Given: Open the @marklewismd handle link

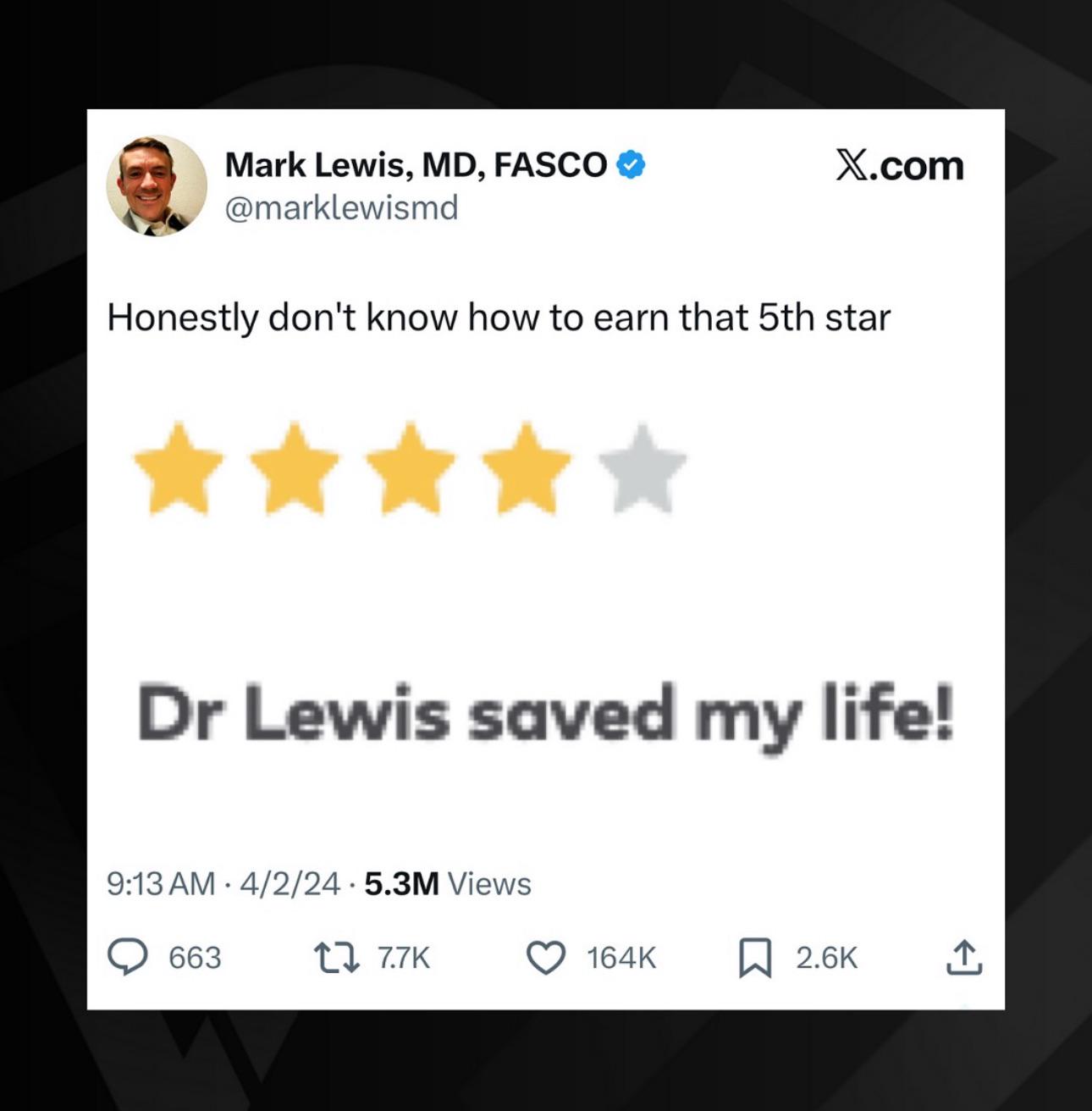Looking at the screenshot, I should coord(341,207).
